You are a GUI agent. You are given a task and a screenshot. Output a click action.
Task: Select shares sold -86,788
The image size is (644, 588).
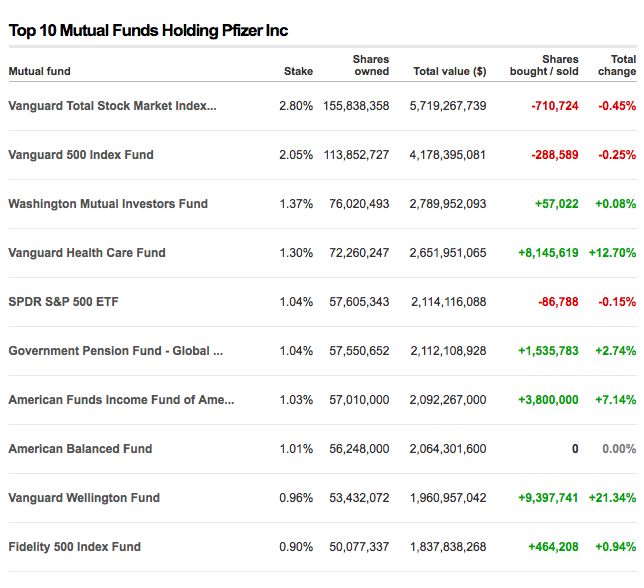click(x=558, y=302)
